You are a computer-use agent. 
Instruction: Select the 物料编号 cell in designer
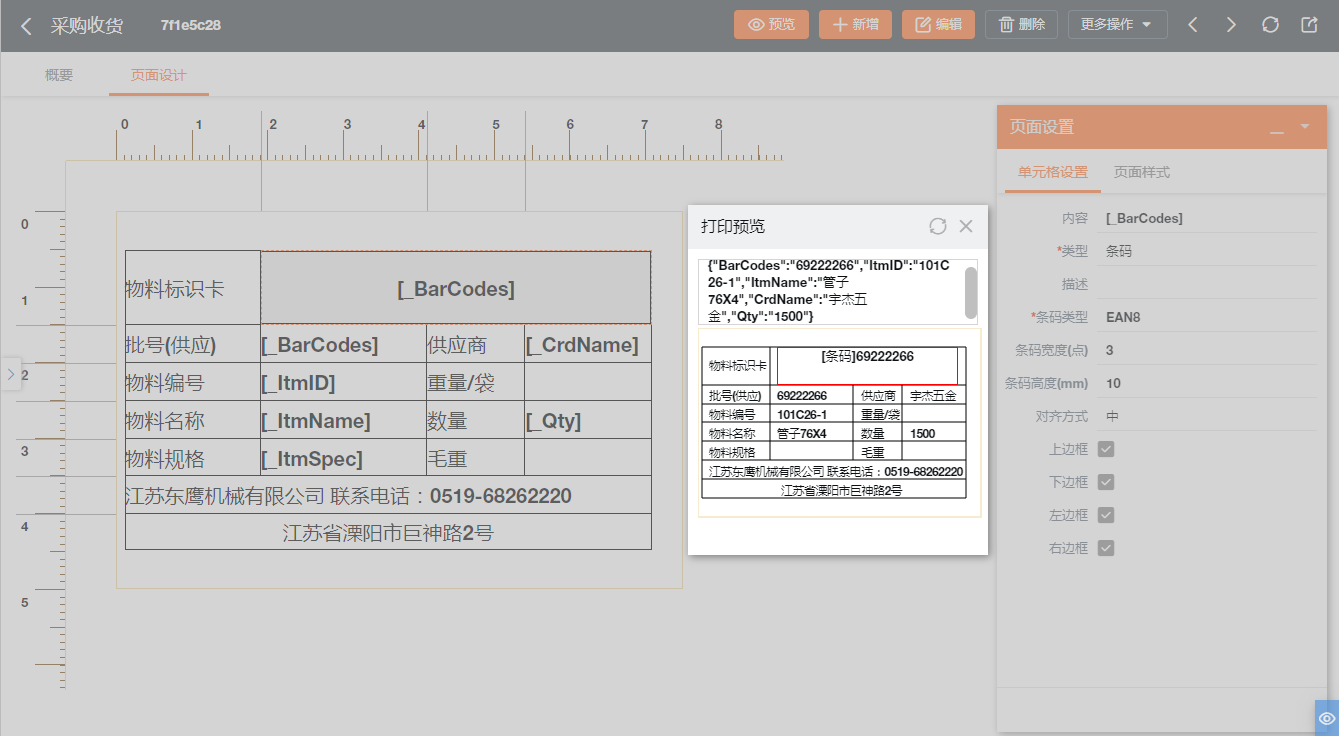(193, 382)
